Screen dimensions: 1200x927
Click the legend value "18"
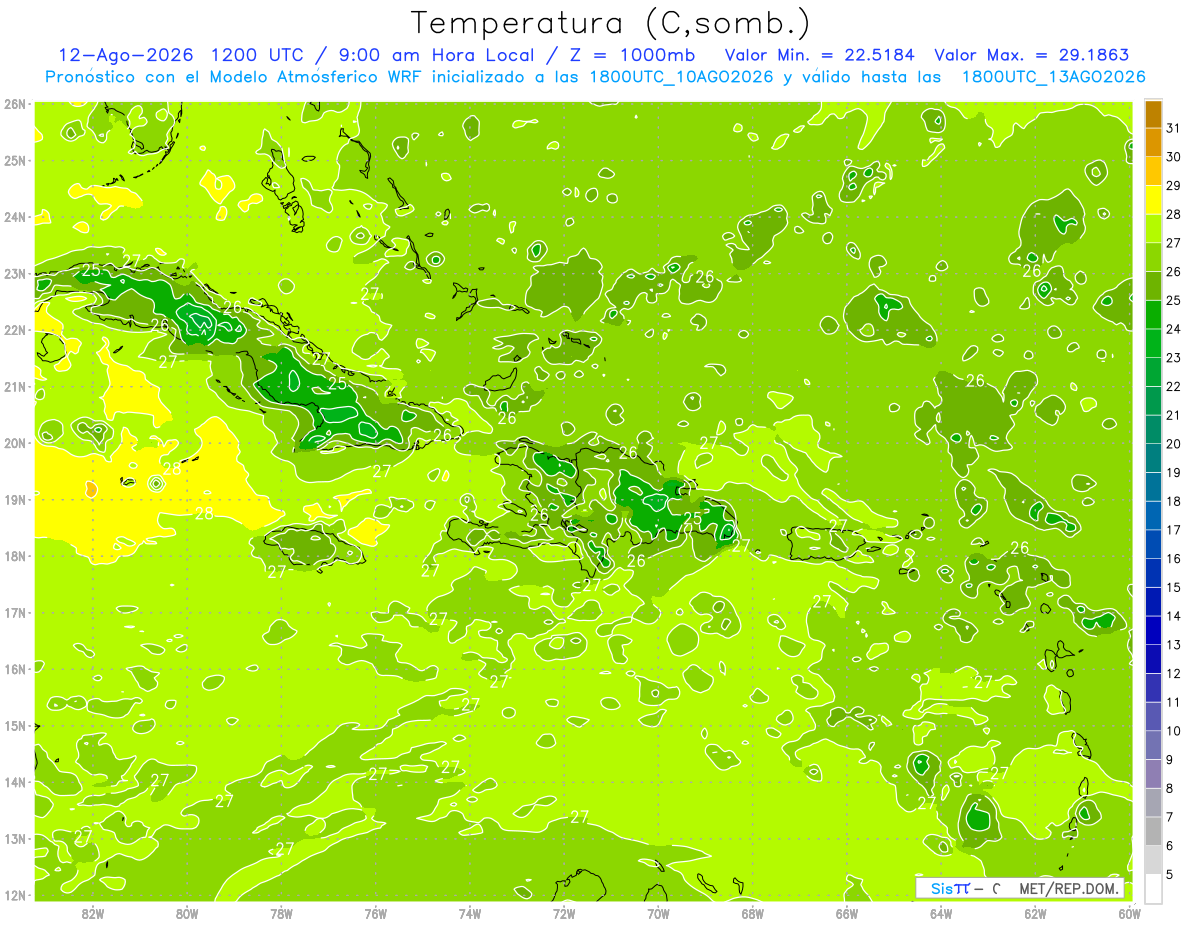(1174, 502)
